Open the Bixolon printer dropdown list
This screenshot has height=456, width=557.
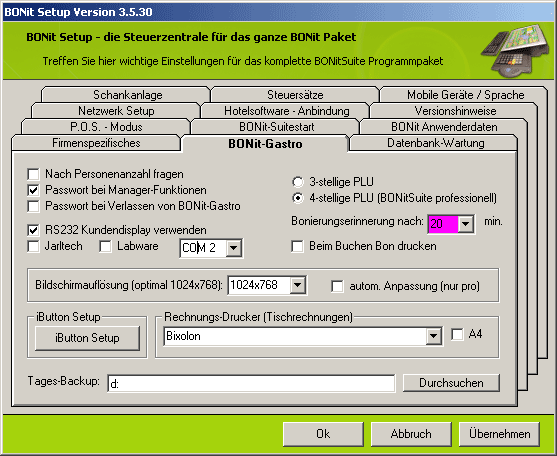pos(433,336)
